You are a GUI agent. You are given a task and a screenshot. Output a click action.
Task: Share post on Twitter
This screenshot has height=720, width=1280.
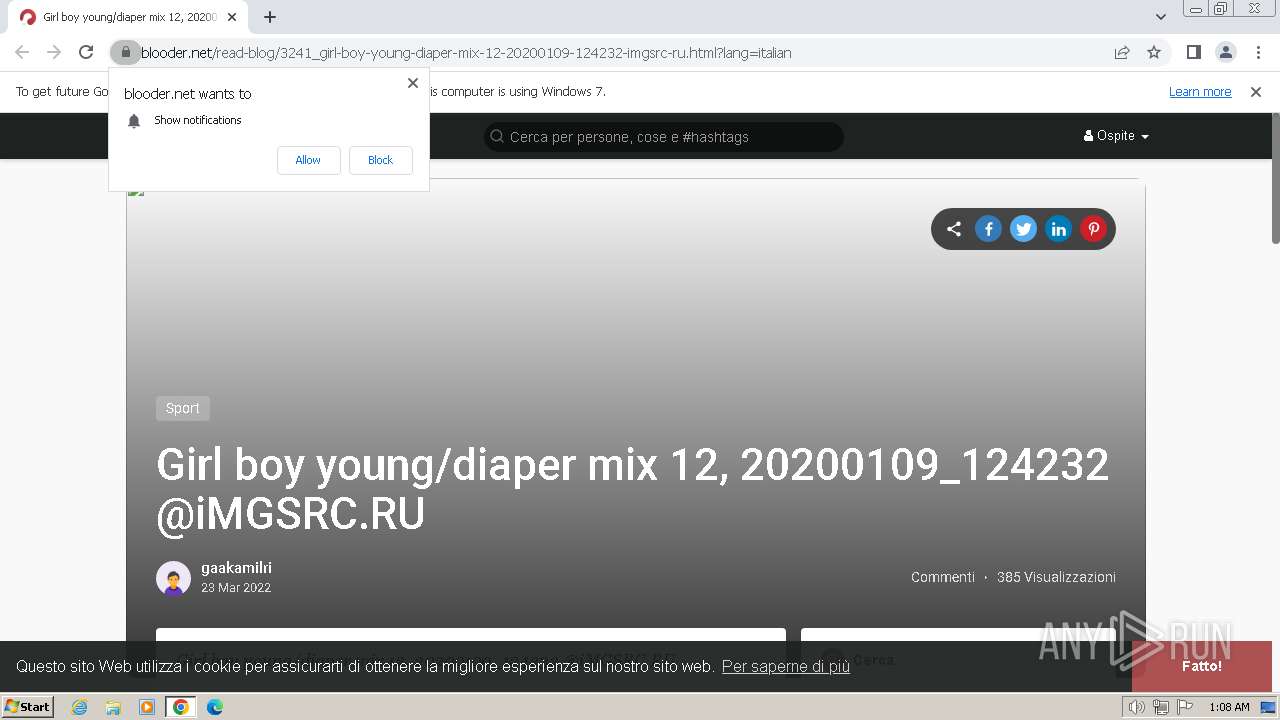1023,229
